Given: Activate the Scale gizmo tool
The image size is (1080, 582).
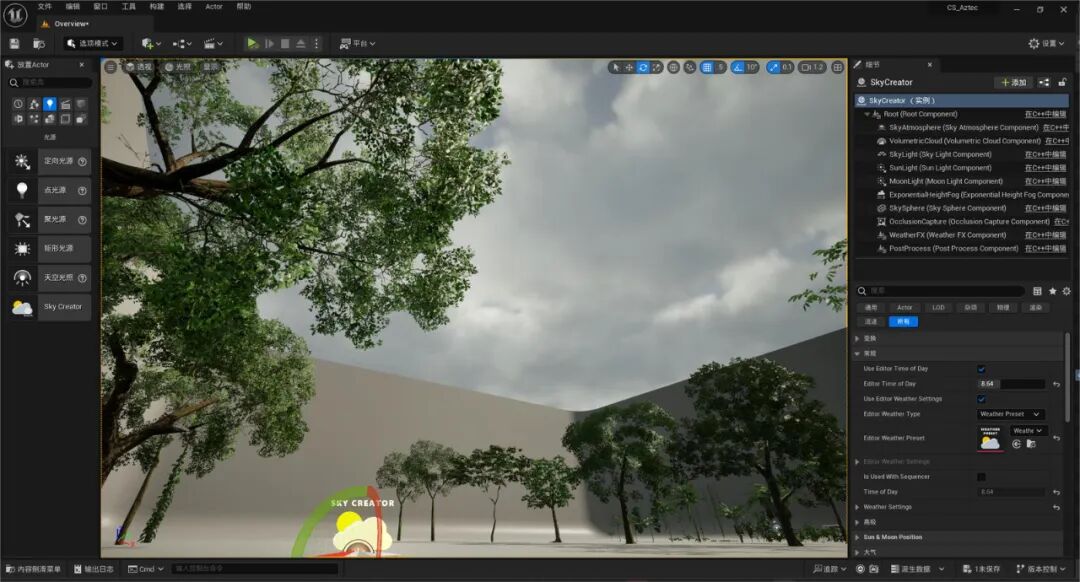Looking at the screenshot, I should pos(656,67).
